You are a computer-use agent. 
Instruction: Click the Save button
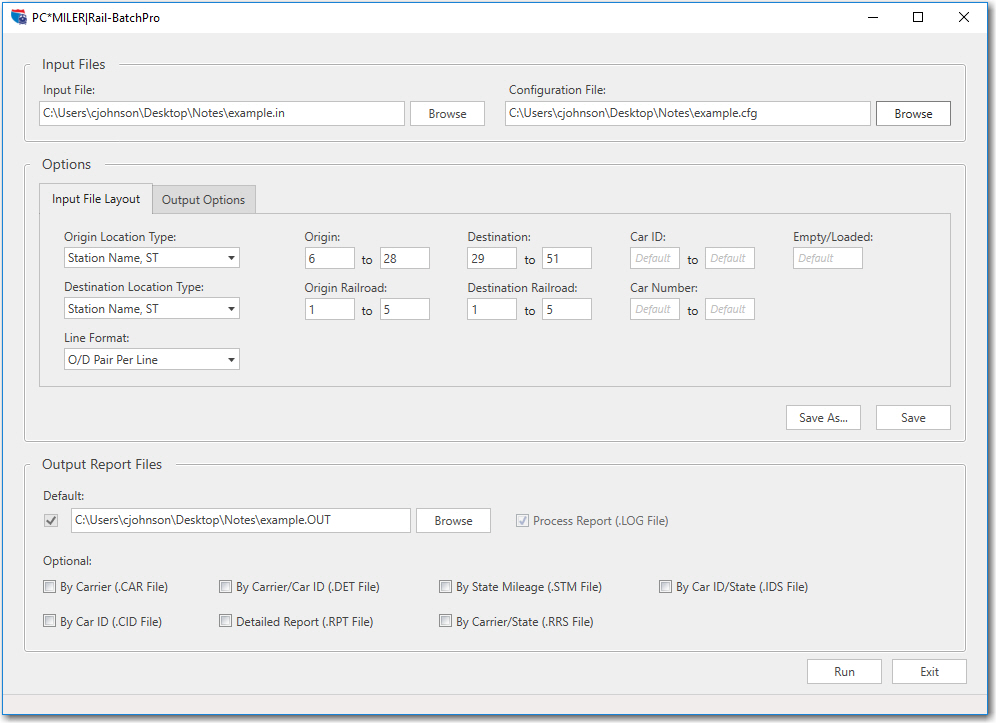pos(913,418)
